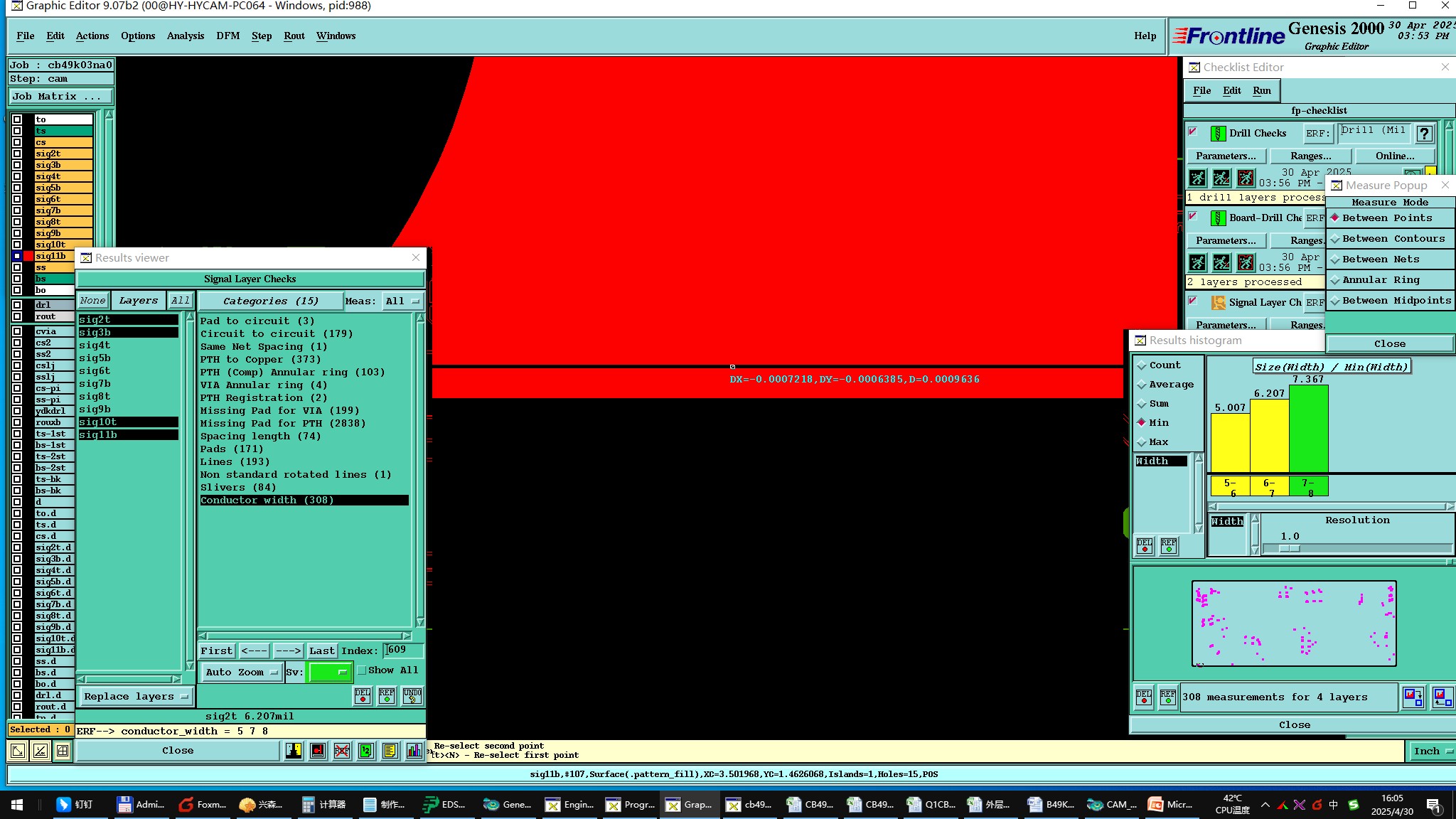Toggle the Signal Layer Checks checkbox
This screenshot has width=1456, height=819.
[1193, 301]
